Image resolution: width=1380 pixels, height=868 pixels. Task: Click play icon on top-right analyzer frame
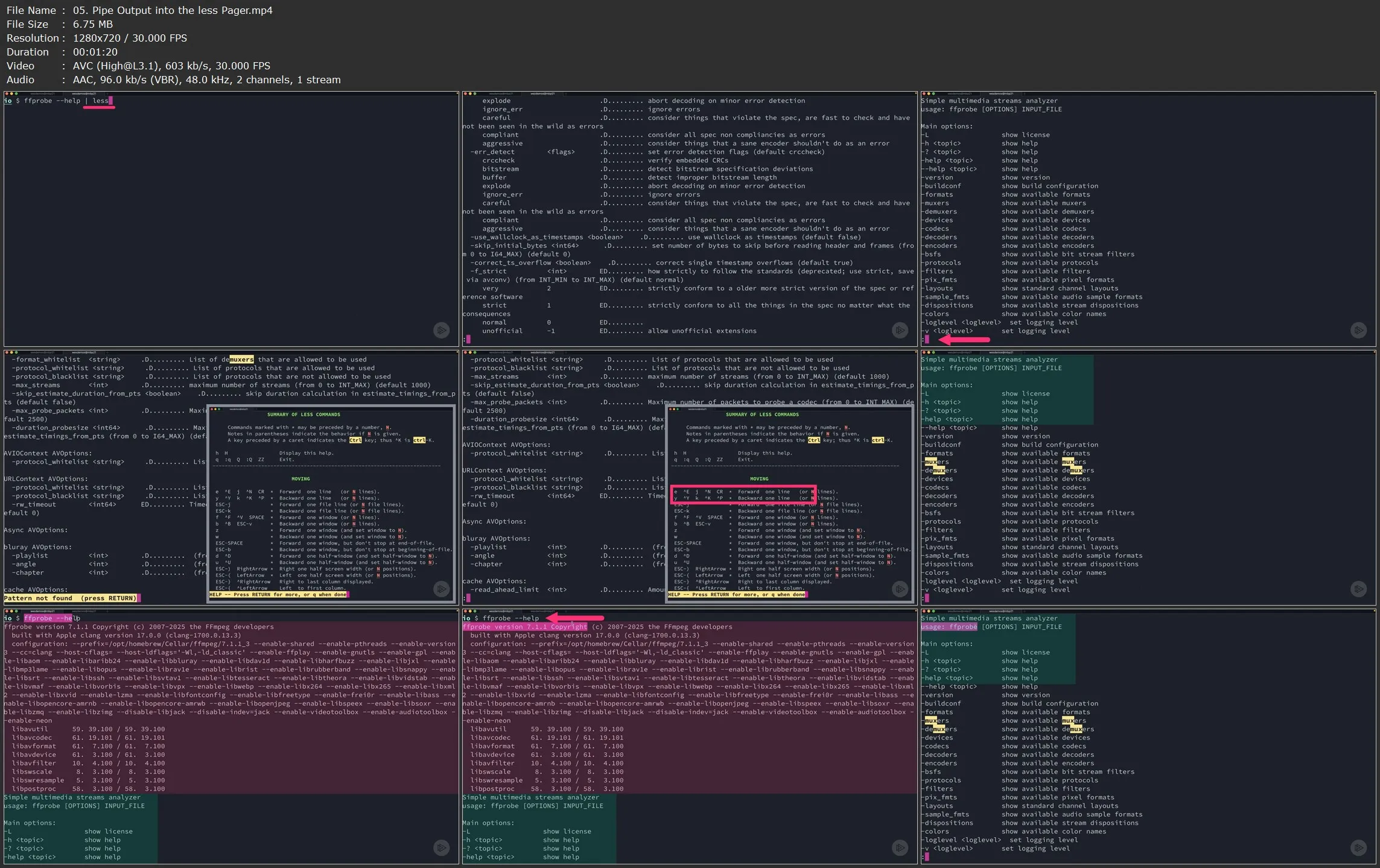coord(1358,330)
